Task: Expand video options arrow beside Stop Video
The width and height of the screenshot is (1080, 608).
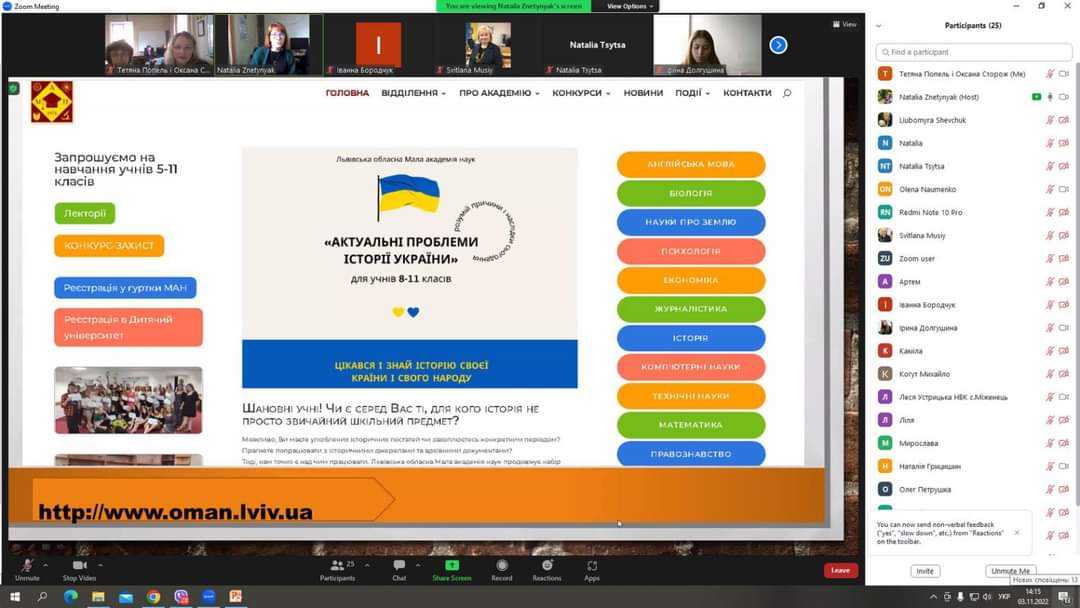Action: click(x=100, y=564)
